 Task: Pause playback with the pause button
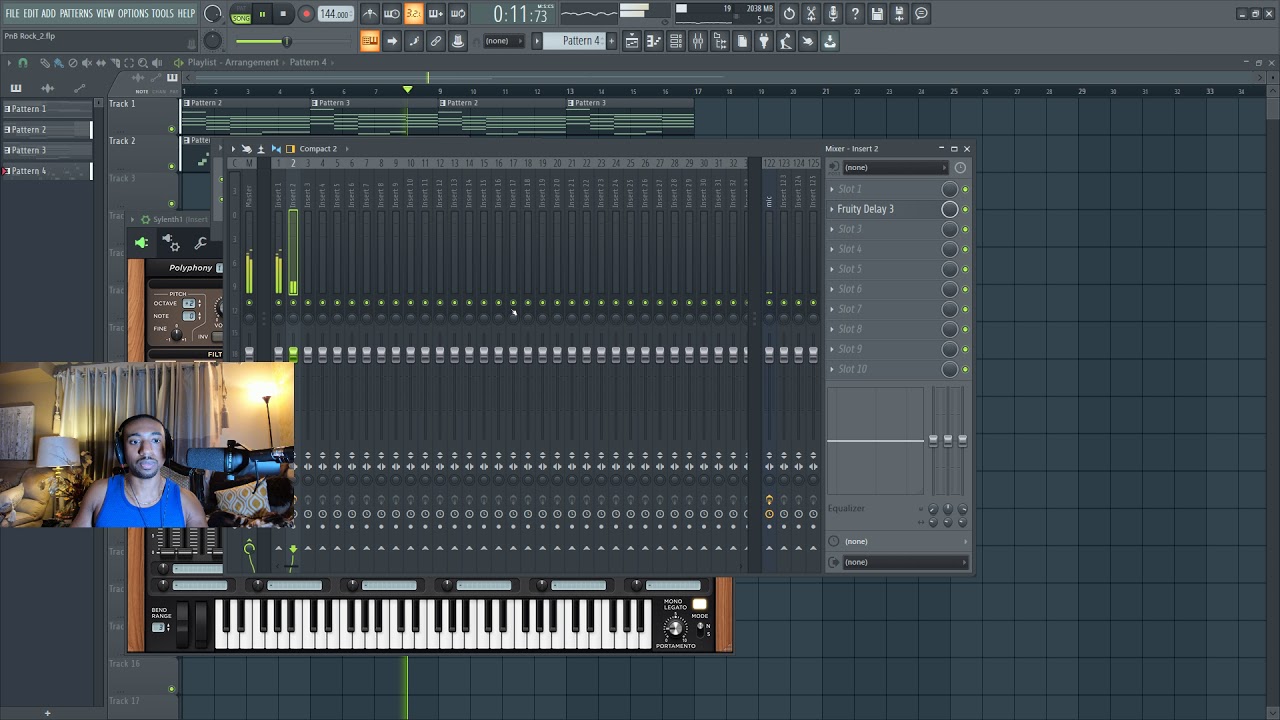coord(263,14)
